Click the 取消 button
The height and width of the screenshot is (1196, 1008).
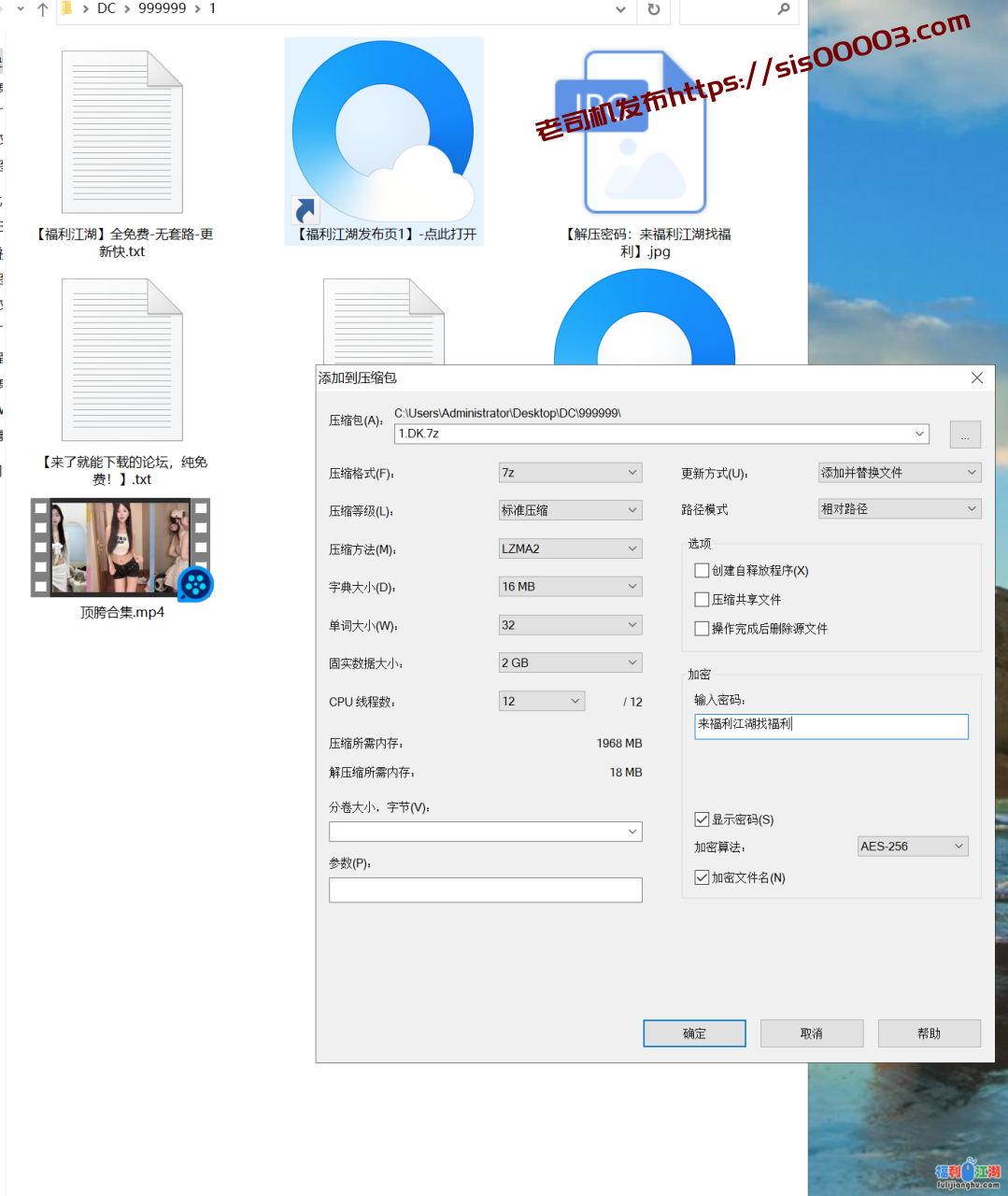pyautogui.click(x=811, y=1033)
